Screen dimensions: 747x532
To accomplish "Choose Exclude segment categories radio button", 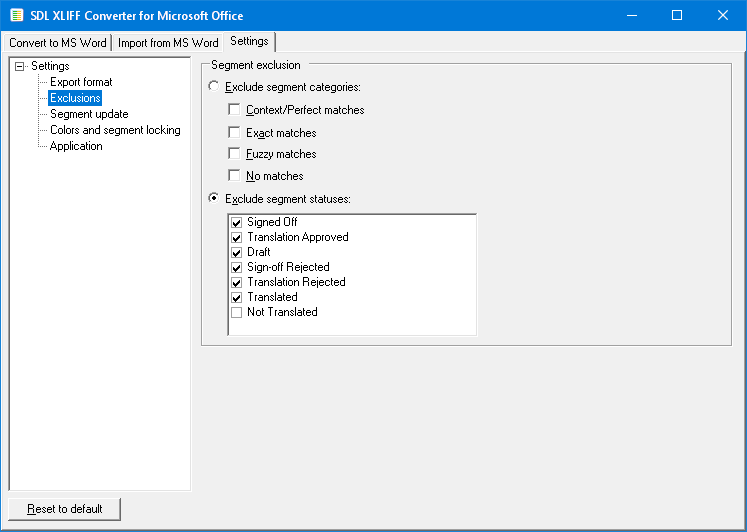I will 214,86.
